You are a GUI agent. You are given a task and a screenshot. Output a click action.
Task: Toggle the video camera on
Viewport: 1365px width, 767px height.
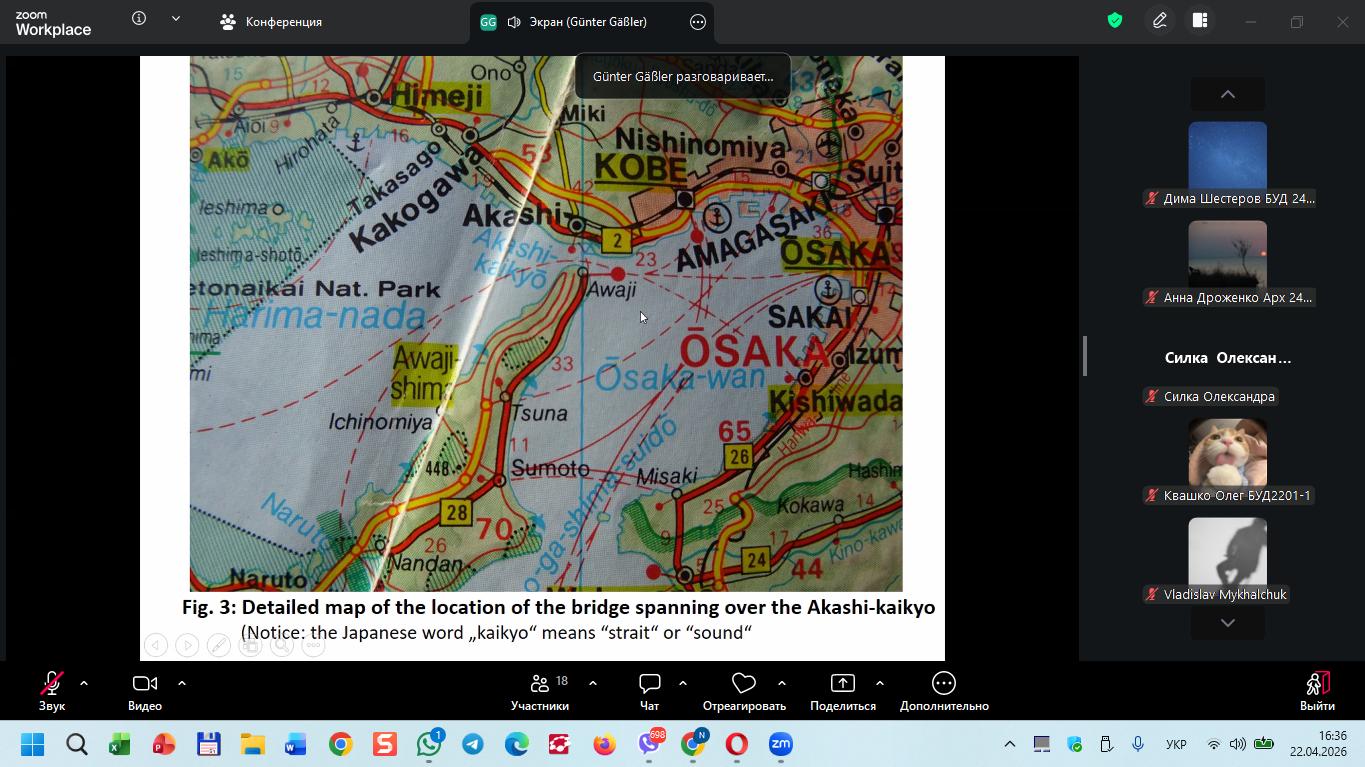(x=144, y=690)
